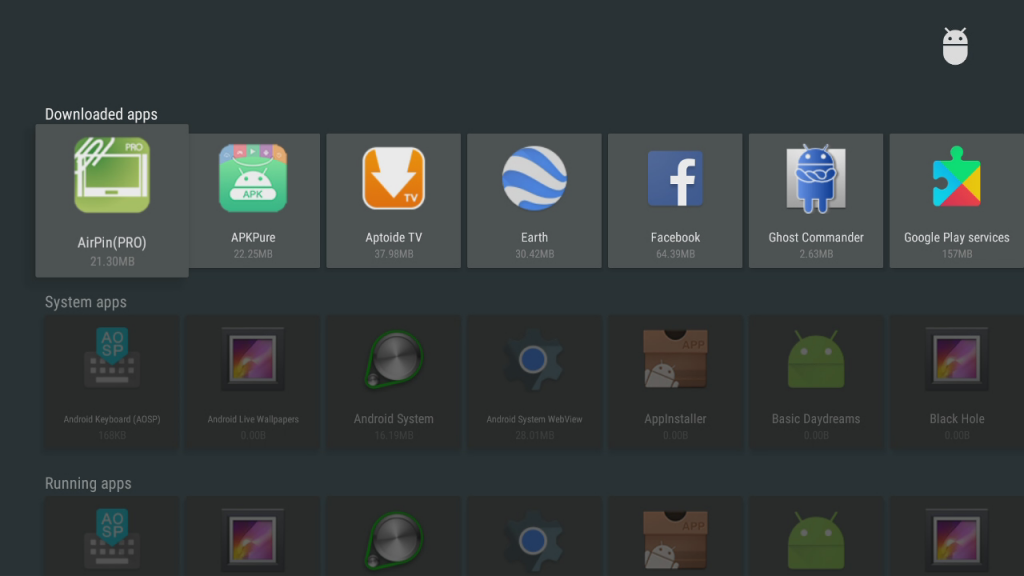Select WebView gear icon in Running apps
The height and width of the screenshot is (576, 1024).
[x=534, y=541]
